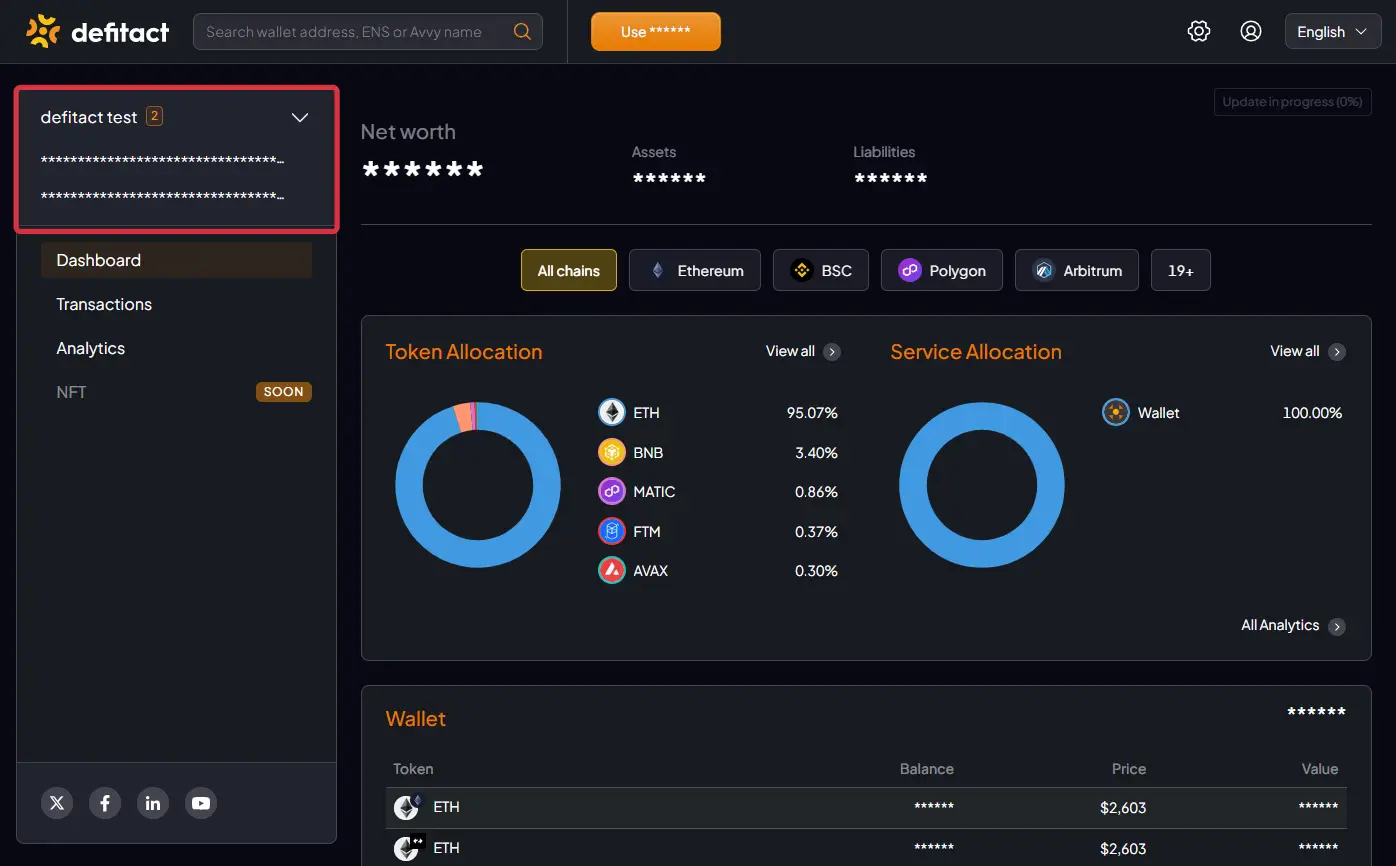Open the settings gear icon

tap(1198, 31)
